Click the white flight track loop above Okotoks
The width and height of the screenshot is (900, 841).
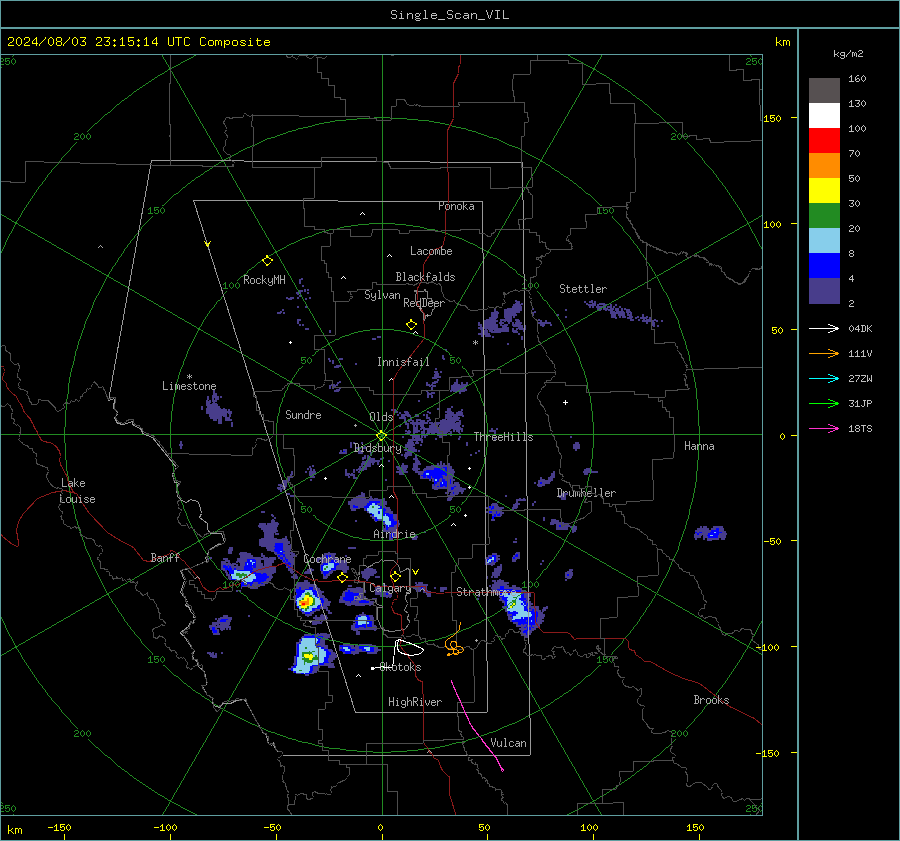[409, 648]
